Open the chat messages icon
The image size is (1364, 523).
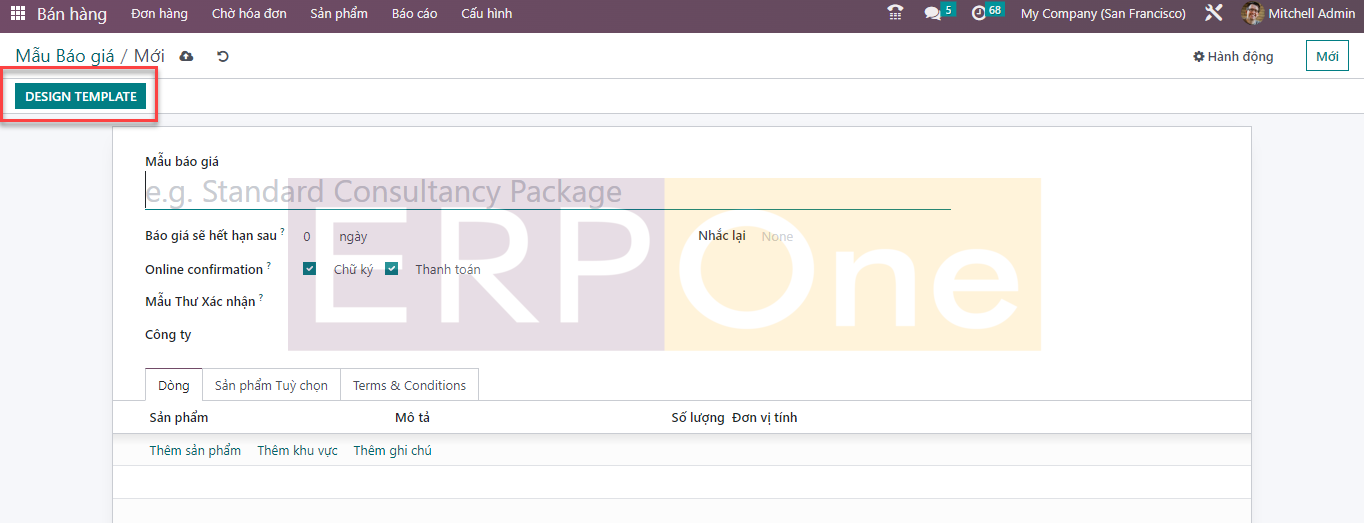pos(933,14)
